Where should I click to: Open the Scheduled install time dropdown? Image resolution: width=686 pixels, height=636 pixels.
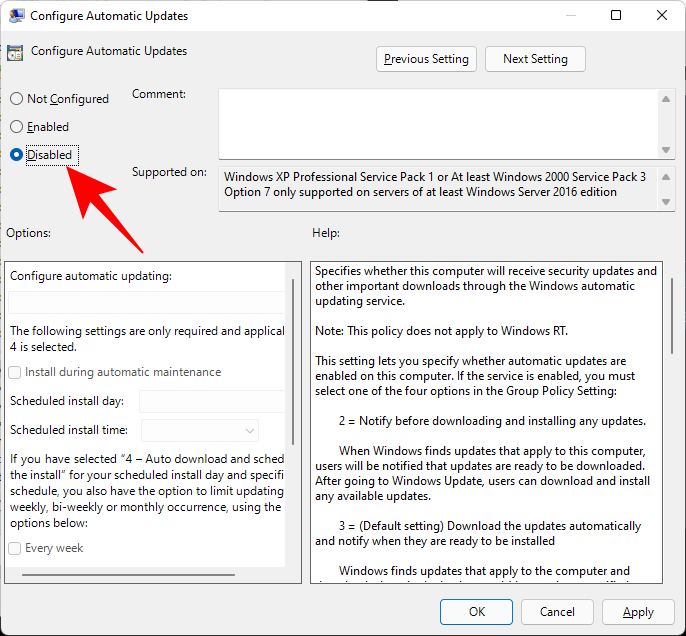point(200,430)
